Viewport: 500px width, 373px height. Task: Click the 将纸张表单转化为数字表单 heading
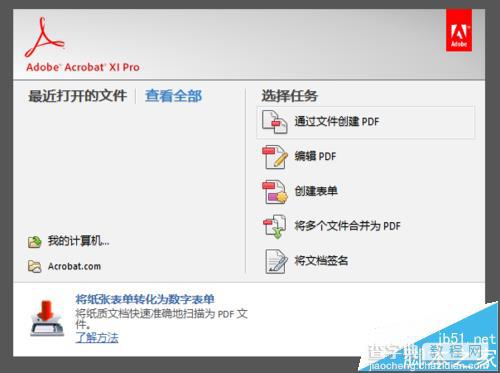145,299
